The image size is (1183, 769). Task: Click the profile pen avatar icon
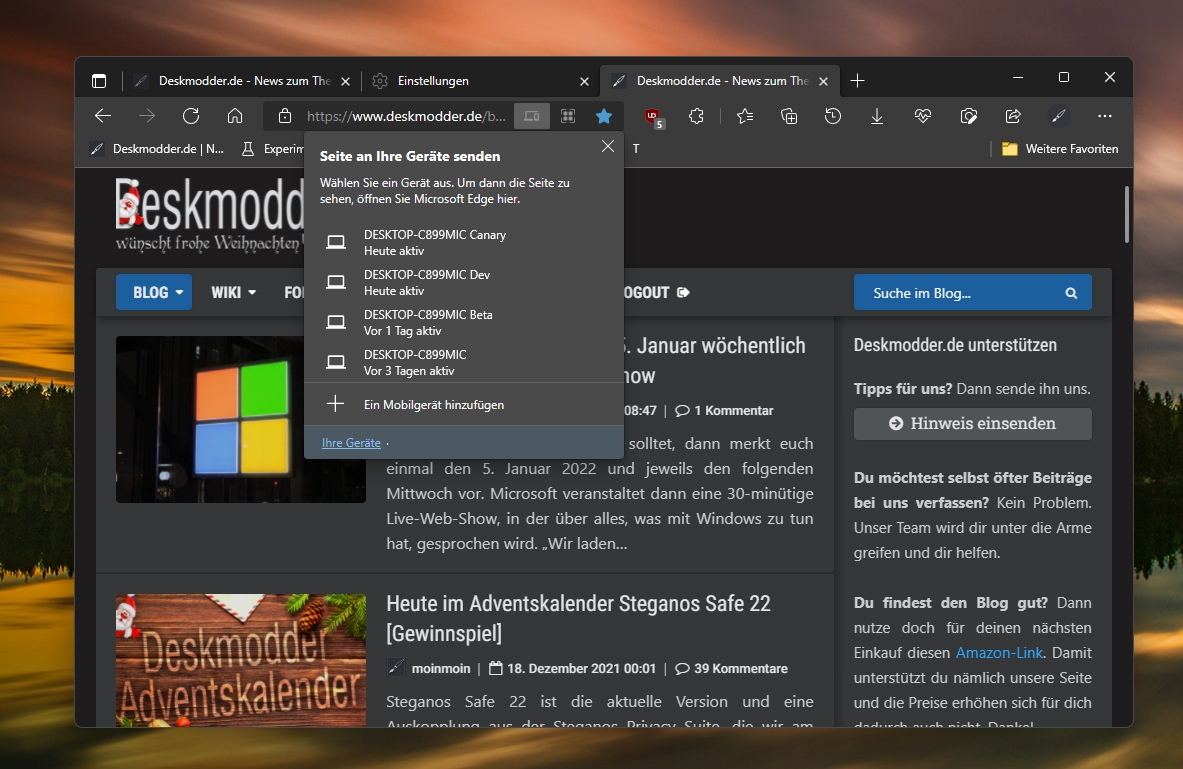(x=1059, y=116)
